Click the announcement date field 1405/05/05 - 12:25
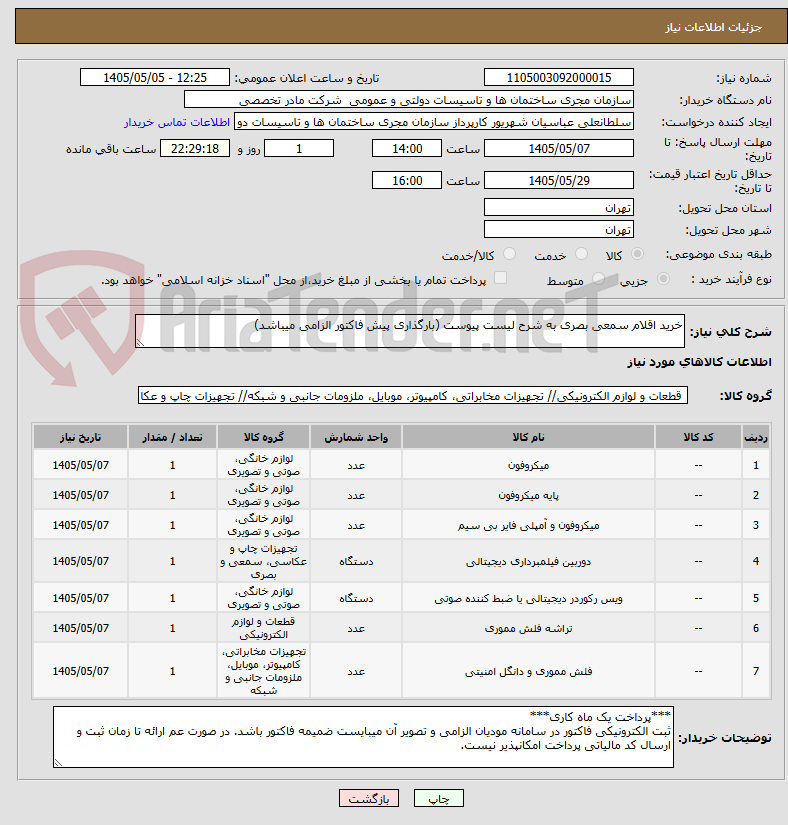Viewport: 788px width, 825px height. pos(155,77)
